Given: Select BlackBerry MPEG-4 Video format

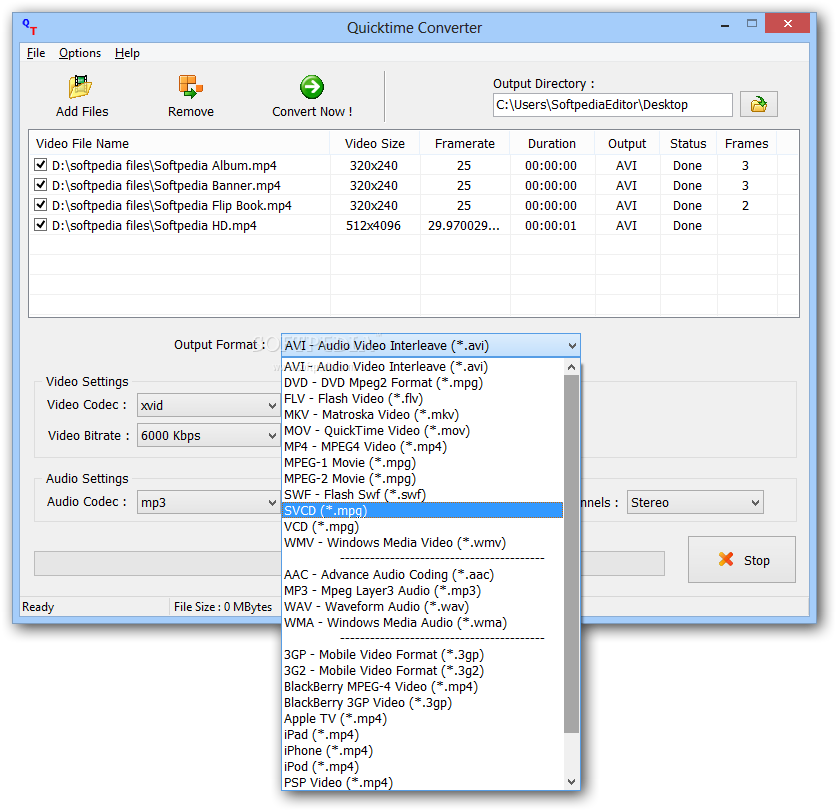Looking at the screenshot, I should pos(423,687).
